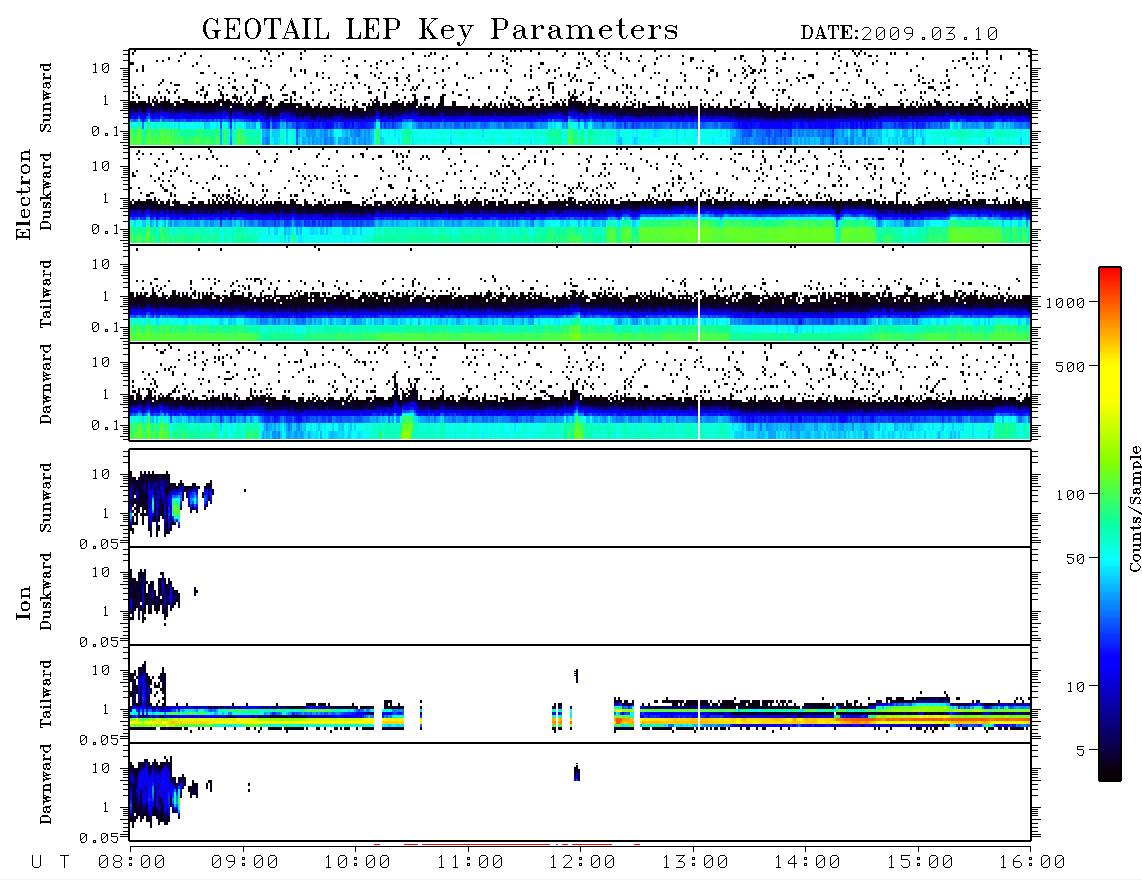Viewport: 1142px width, 880px height.
Task: Click the Electron Tailward spectrogram panel
Action: pyautogui.click(x=580, y=294)
